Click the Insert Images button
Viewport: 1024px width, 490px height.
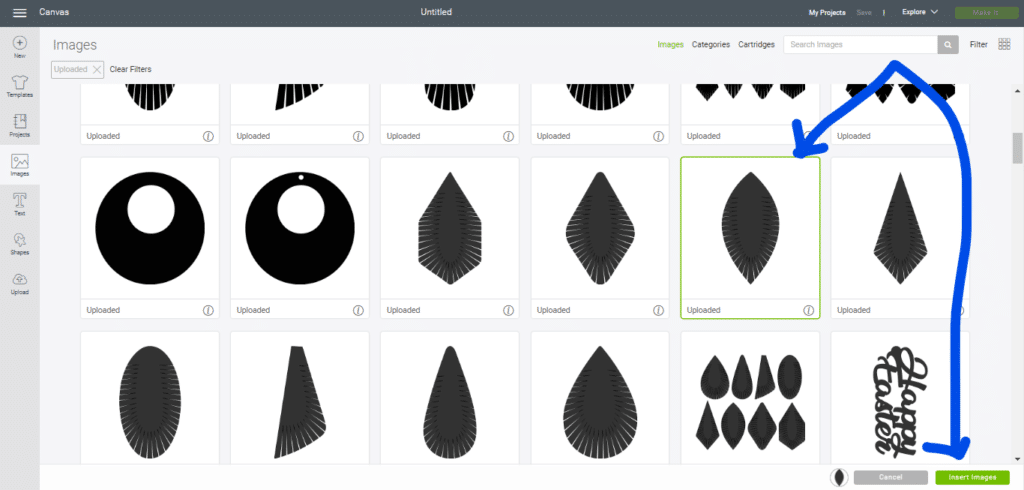(x=972, y=478)
